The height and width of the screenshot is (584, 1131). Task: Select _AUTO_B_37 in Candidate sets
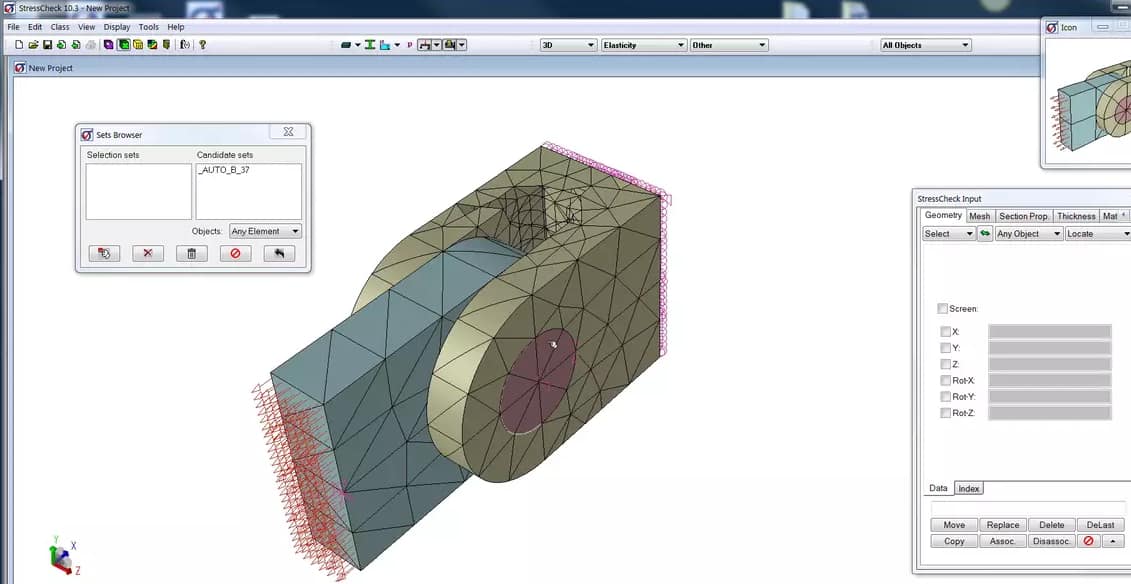pyautogui.click(x=225, y=170)
